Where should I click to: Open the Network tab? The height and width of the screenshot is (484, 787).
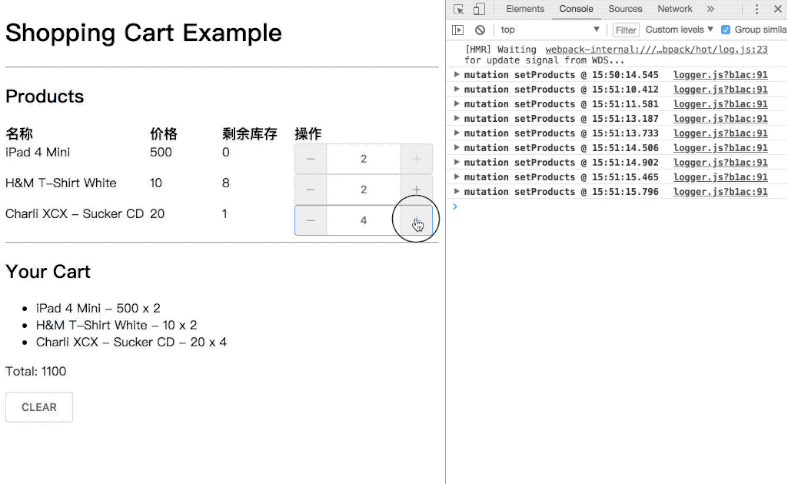pos(675,9)
